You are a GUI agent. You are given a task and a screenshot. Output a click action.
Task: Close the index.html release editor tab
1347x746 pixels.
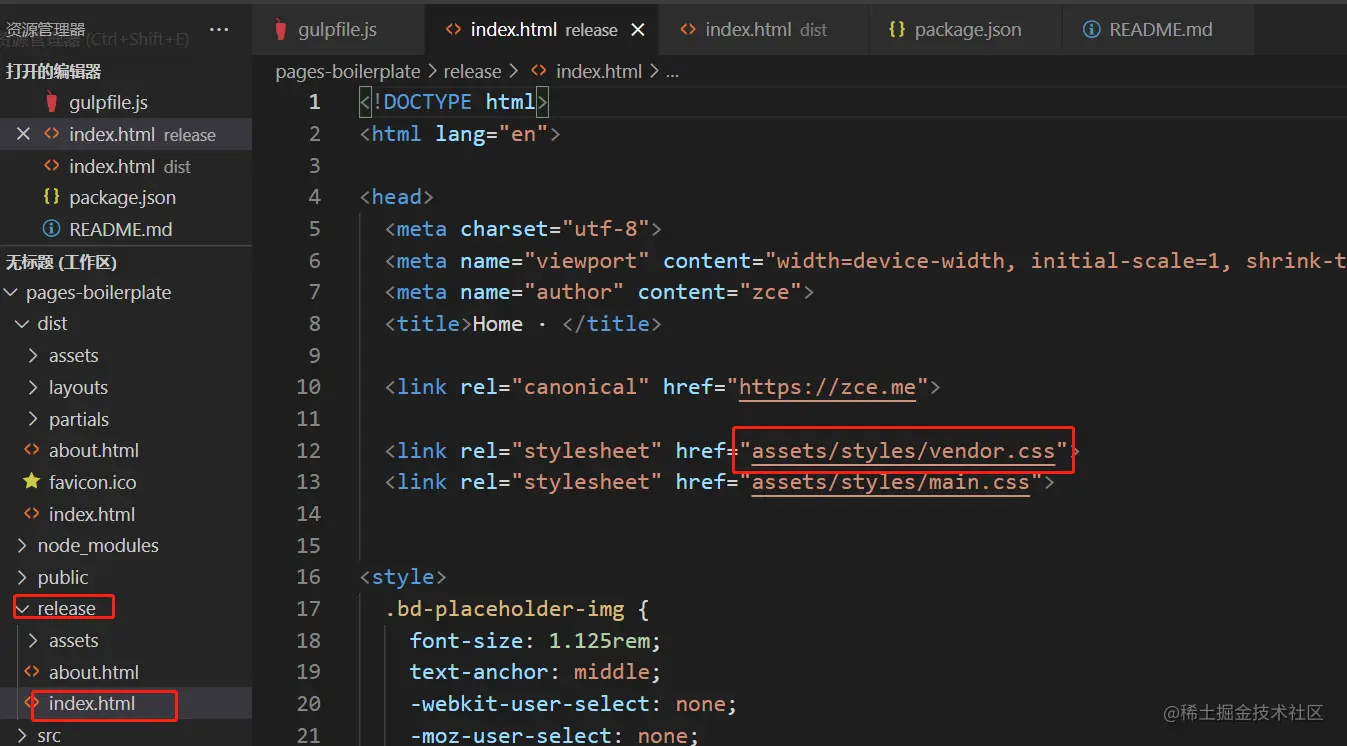(638, 30)
